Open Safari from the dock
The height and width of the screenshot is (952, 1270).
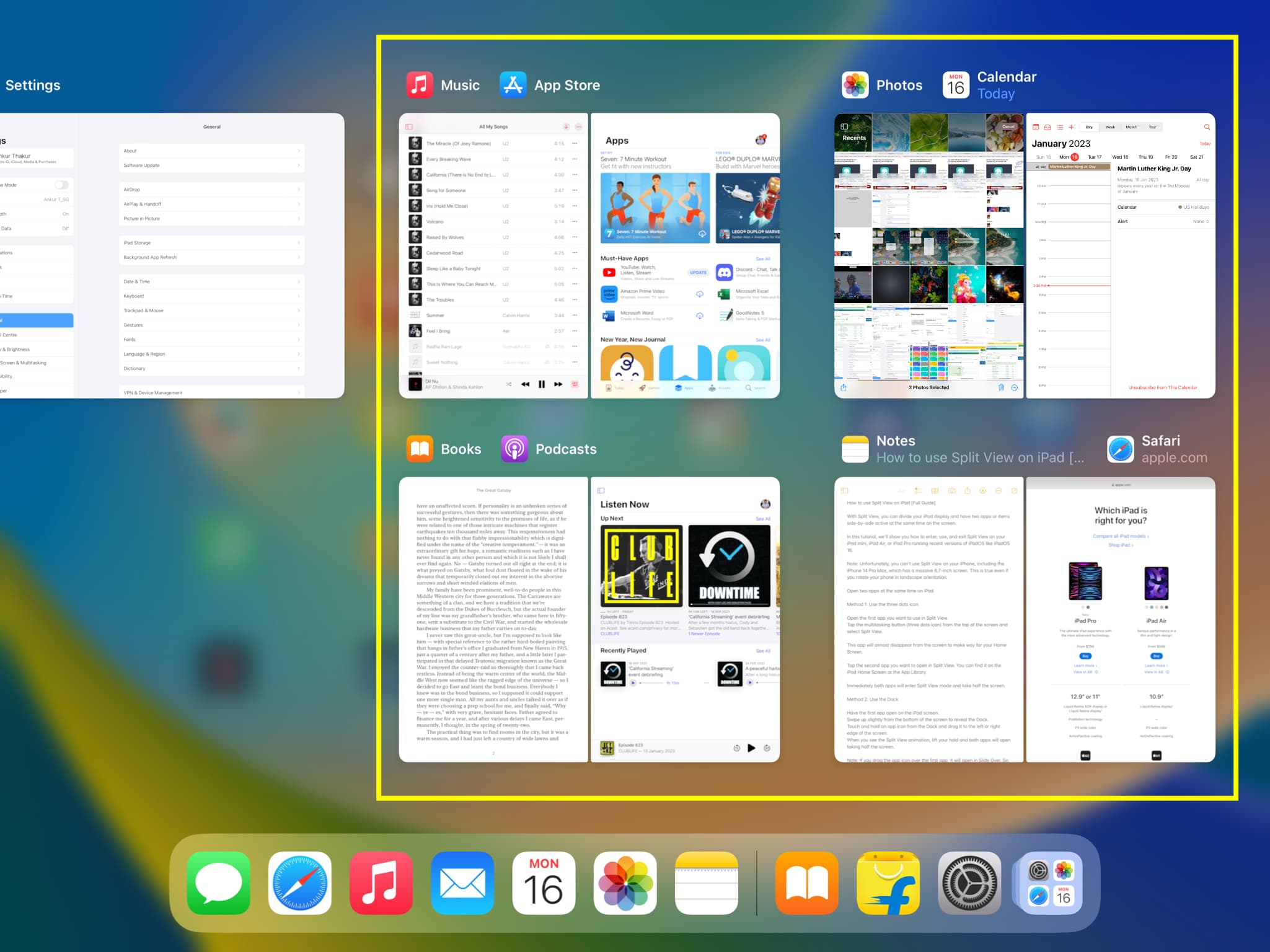[x=300, y=883]
